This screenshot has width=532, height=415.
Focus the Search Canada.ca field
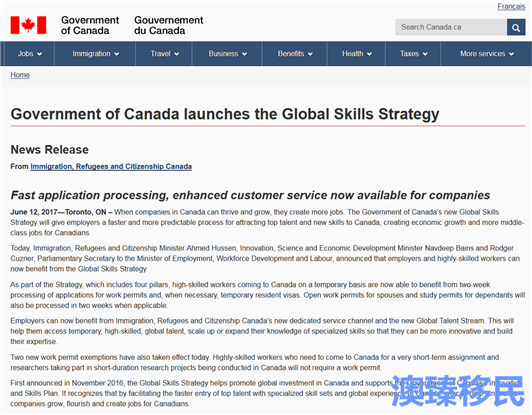(451, 27)
